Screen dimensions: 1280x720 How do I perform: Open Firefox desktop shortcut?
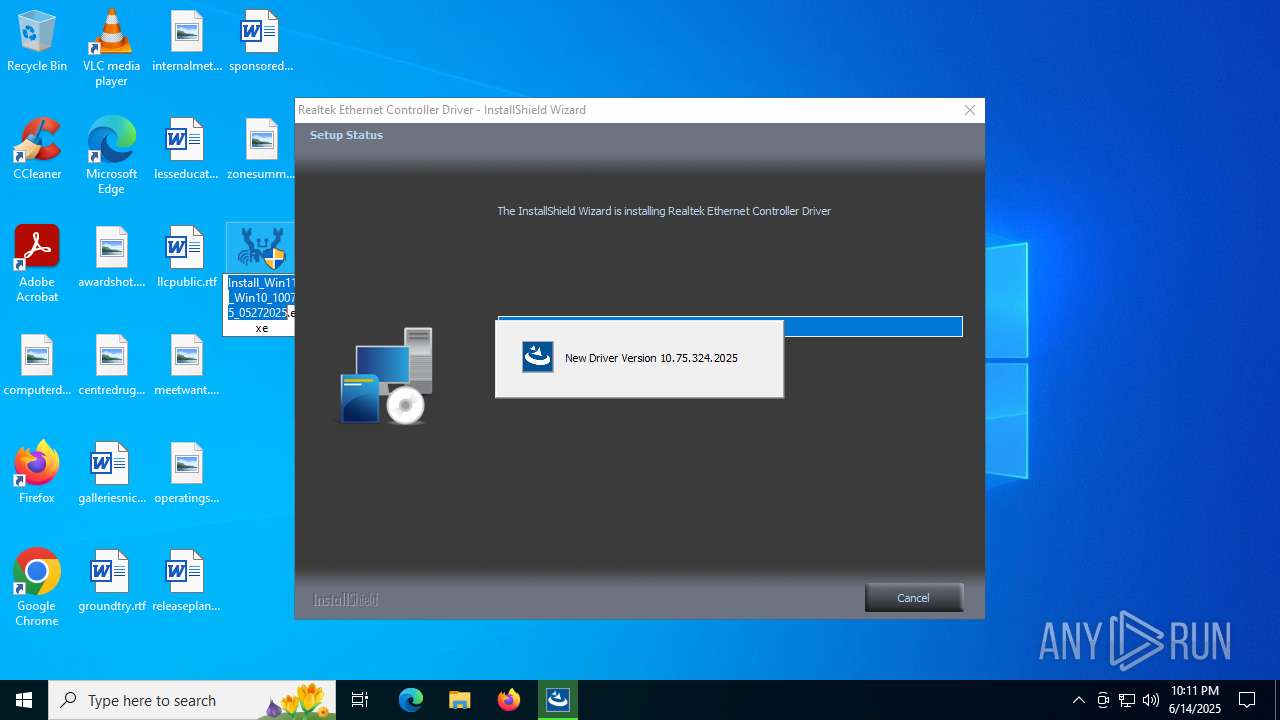(x=37, y=474)
